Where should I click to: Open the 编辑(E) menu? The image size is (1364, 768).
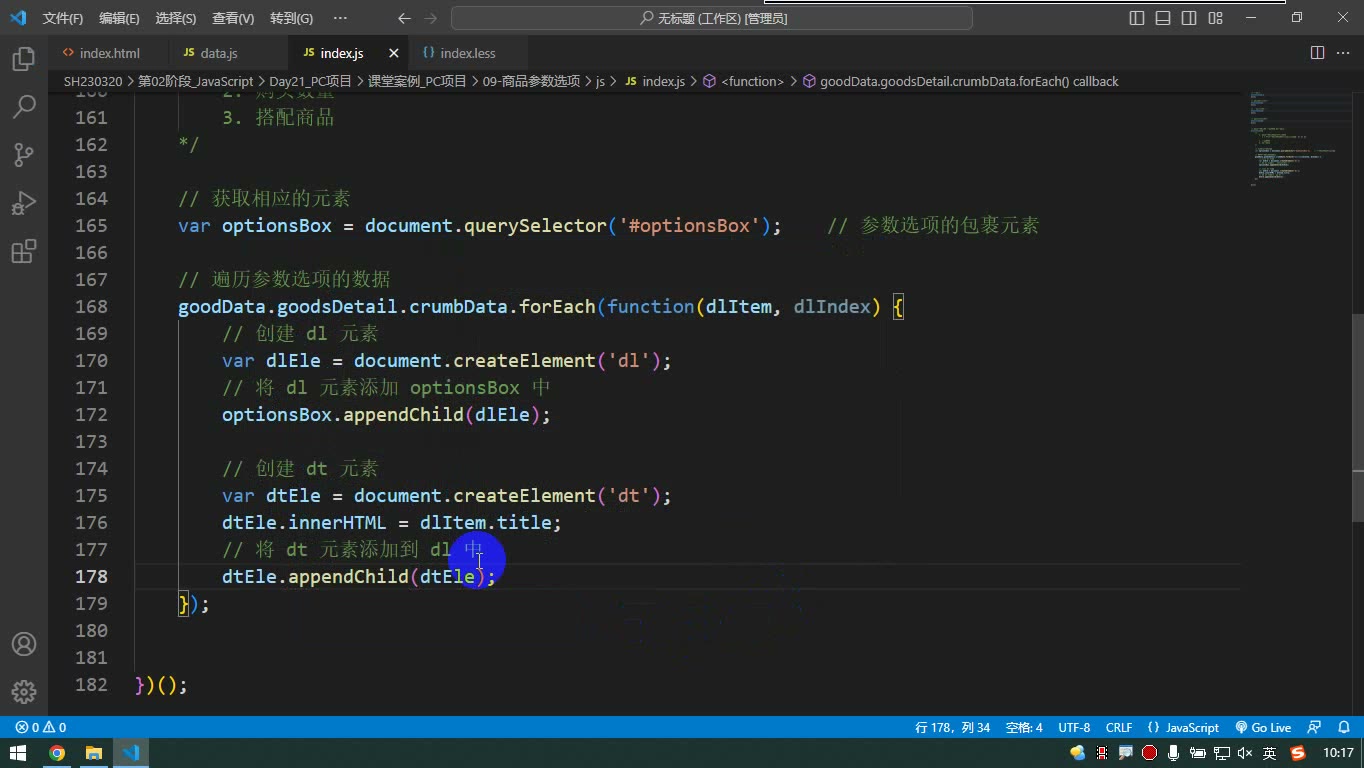(x=120, y=18)
